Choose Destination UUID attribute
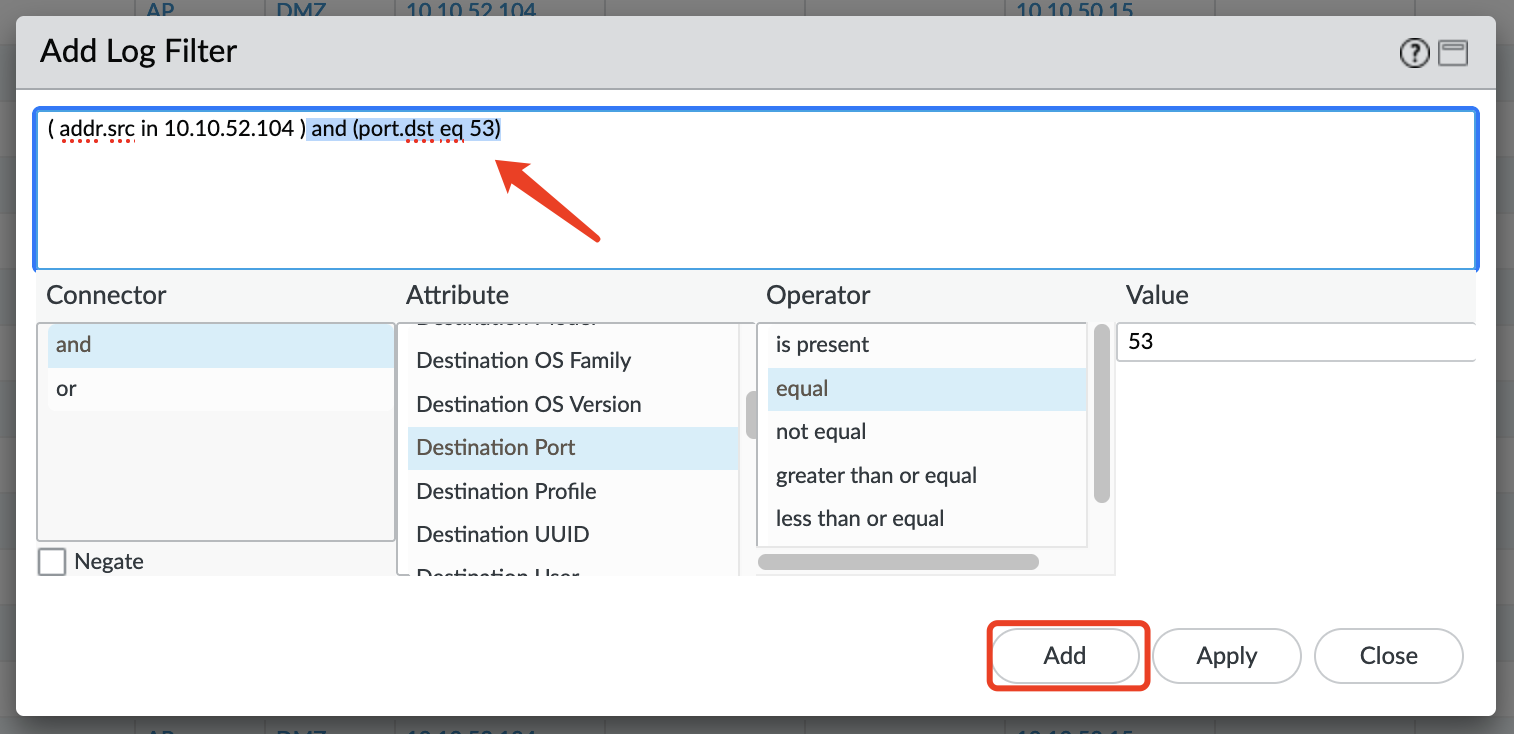This screenshot has height=734, width=1514. coord(573,535)
